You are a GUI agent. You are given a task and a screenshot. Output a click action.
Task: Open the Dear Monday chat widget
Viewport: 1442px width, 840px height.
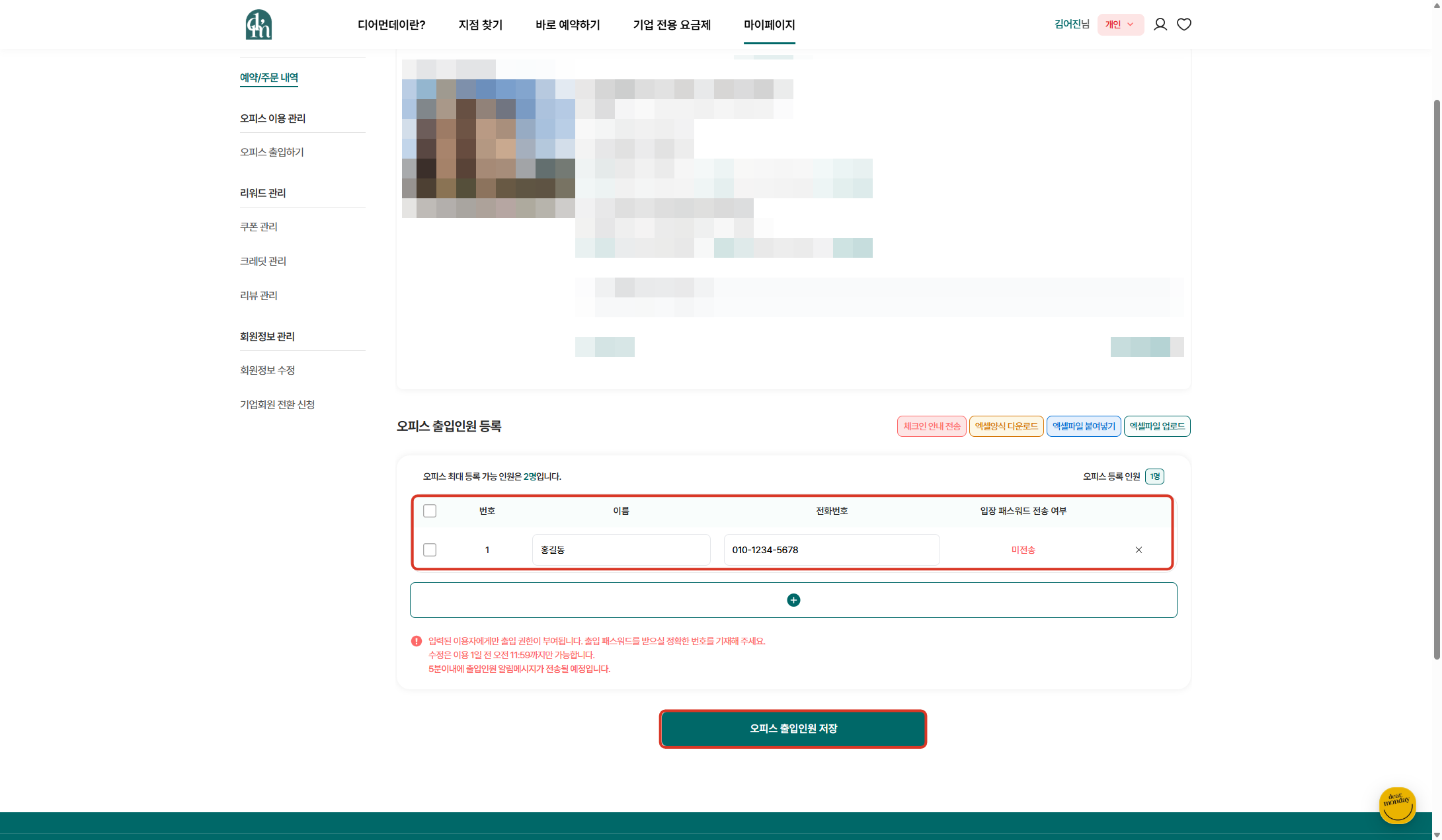click(x=1396, y=804)
